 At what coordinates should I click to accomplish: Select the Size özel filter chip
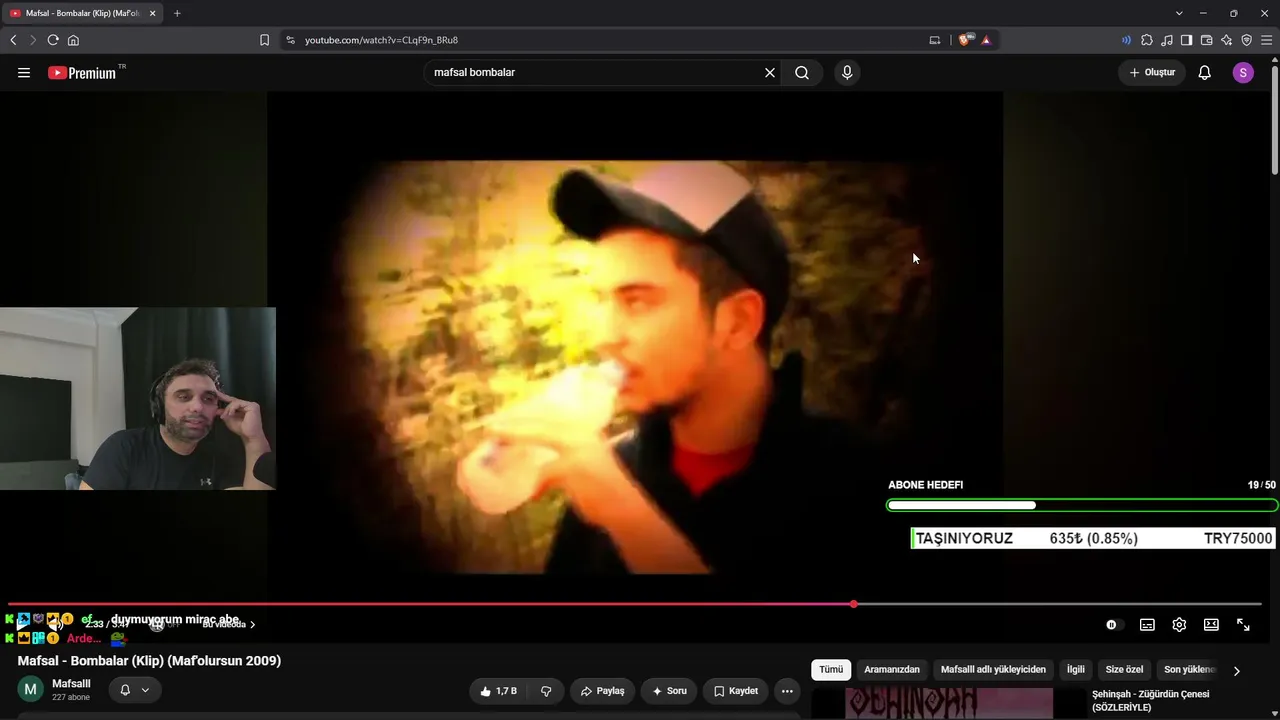coord(1124,670)
